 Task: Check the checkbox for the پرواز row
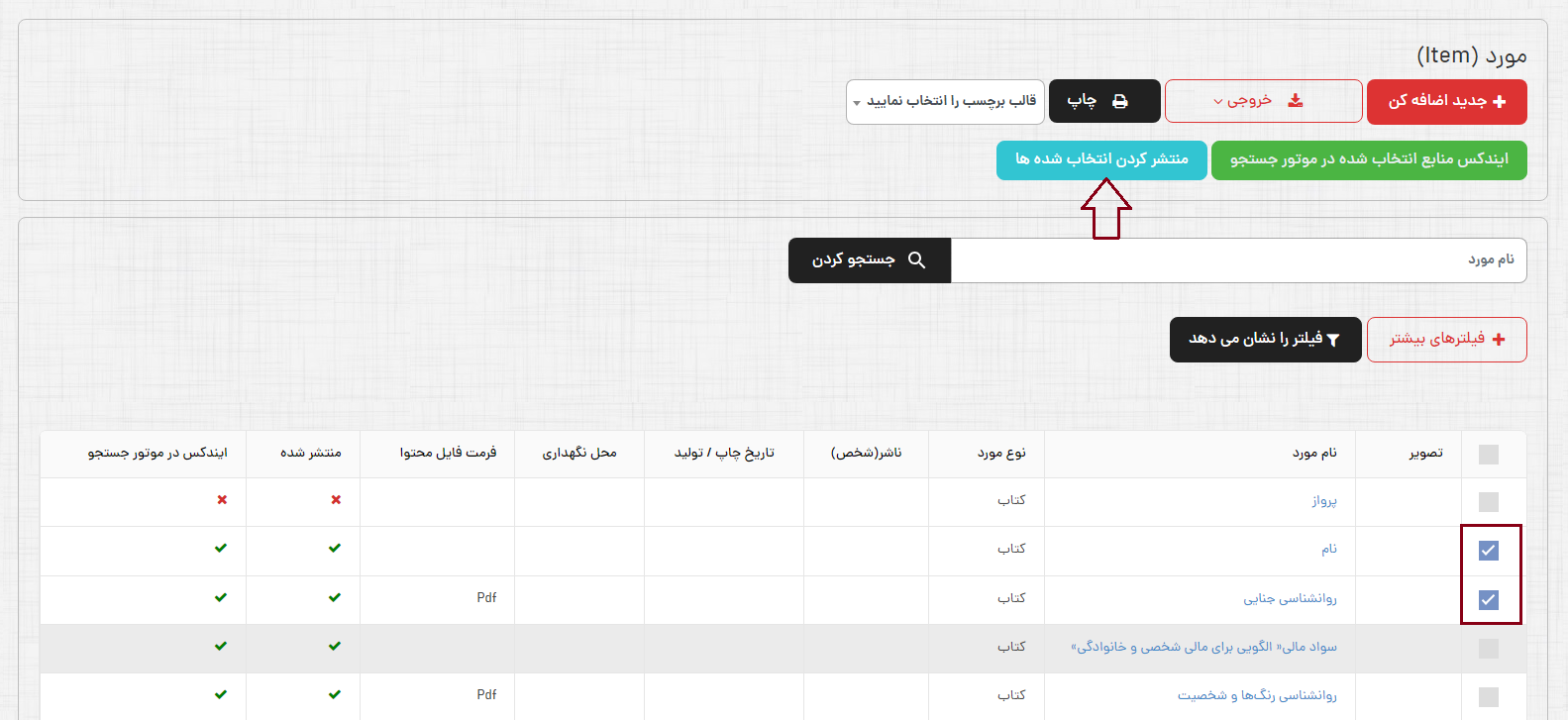tap(1488, 502)
